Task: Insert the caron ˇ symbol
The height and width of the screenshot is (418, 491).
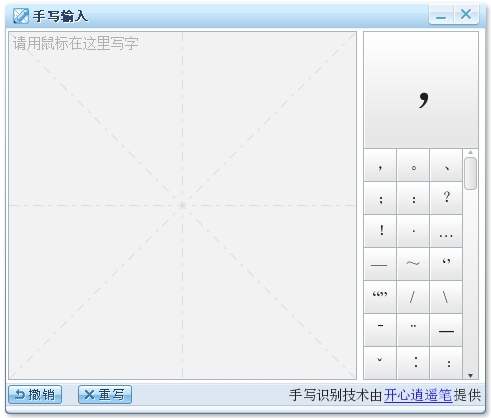Action: point(380,363)
